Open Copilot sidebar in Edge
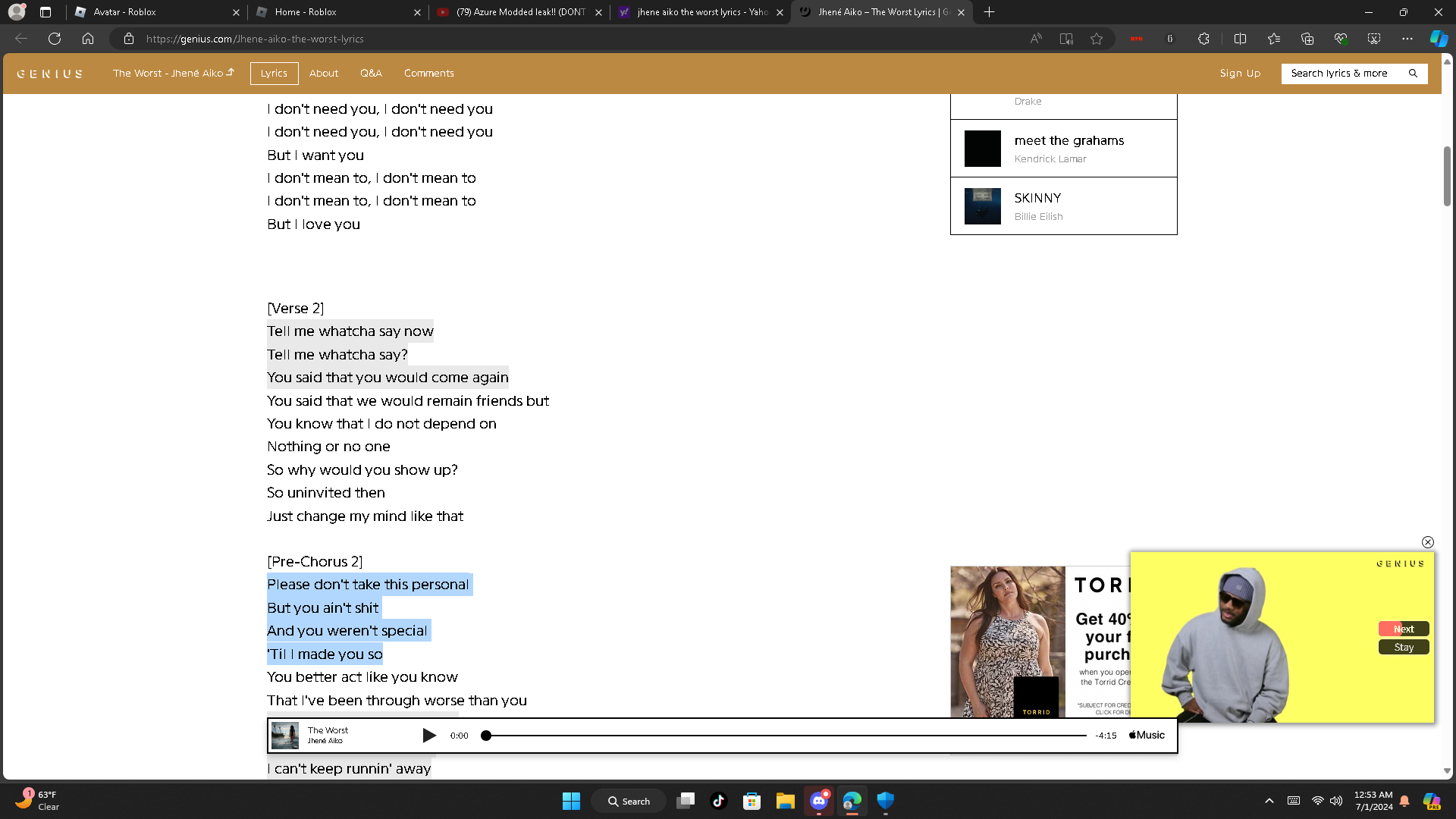Viewport: 1456px width, 819px height. tap(1439, 39)
